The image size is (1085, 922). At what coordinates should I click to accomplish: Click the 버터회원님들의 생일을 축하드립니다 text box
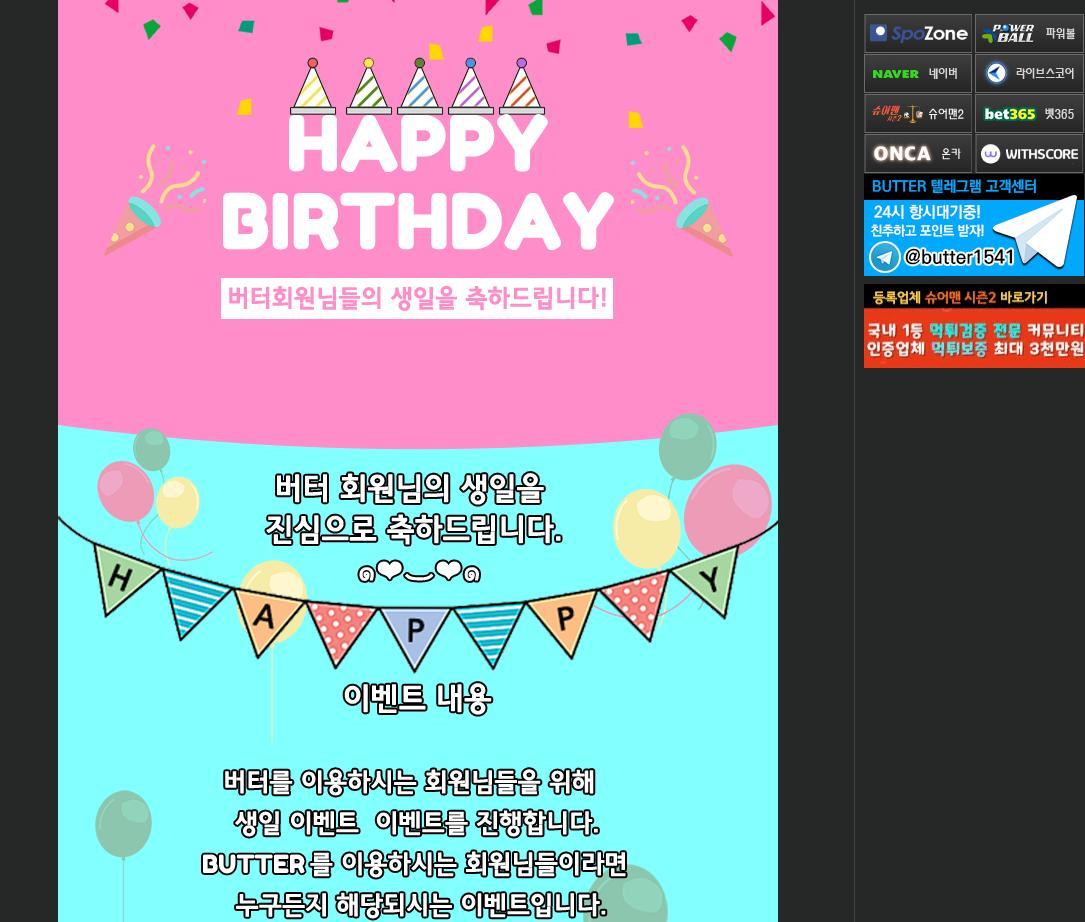(x=417, y=298)
